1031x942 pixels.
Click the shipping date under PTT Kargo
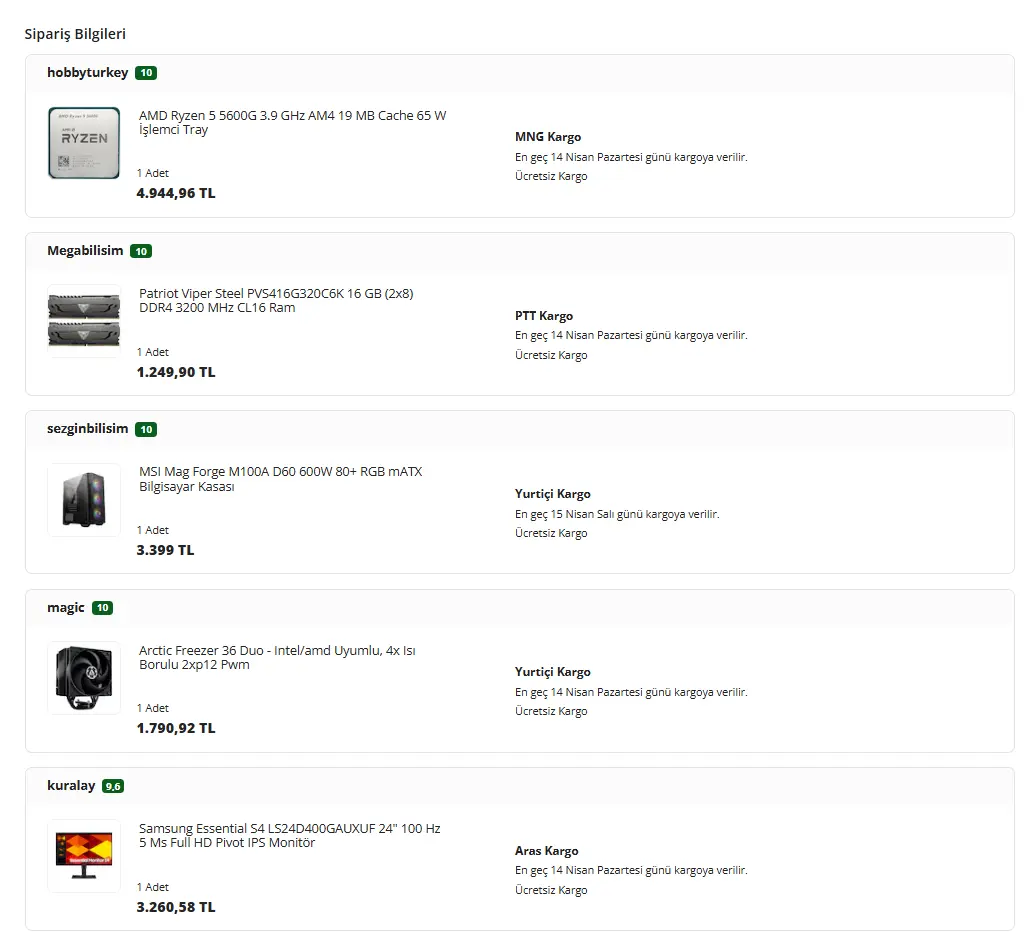point(631,335)
